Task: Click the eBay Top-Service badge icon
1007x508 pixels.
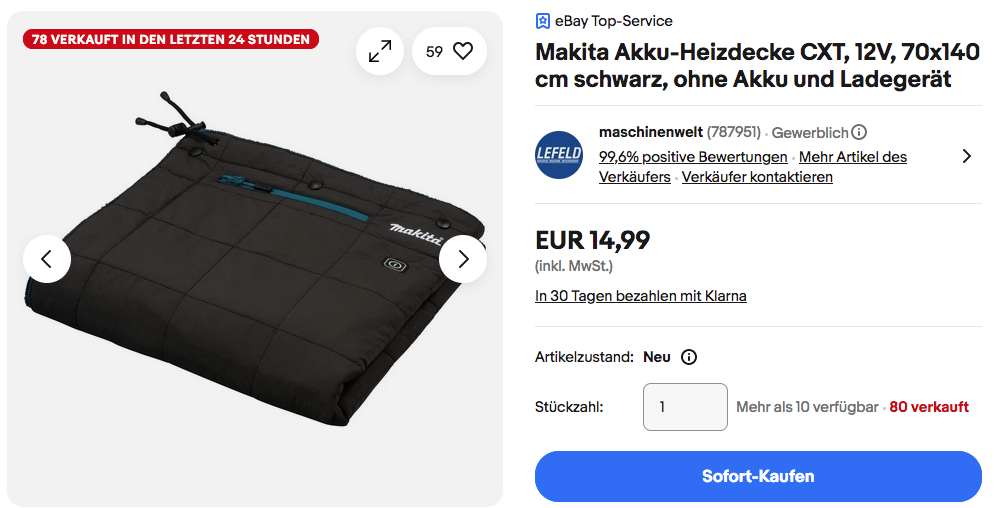Action: (543, 21)
